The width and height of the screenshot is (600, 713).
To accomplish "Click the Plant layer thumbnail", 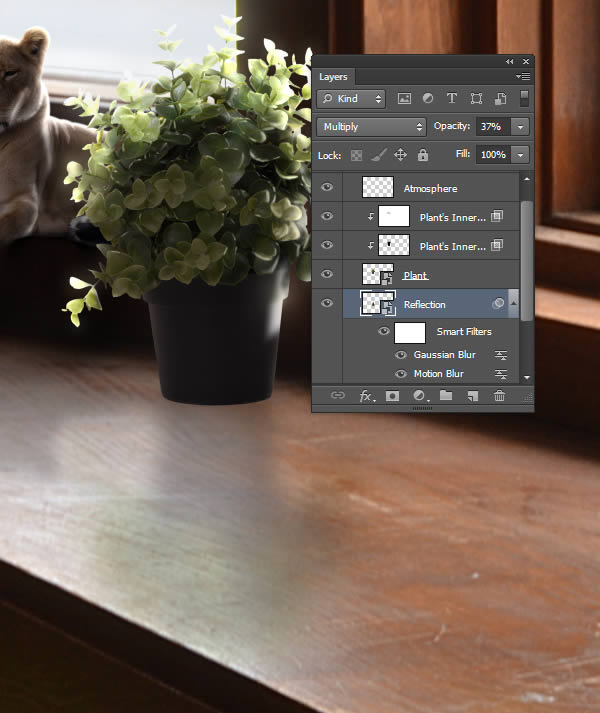I will 378,274.
